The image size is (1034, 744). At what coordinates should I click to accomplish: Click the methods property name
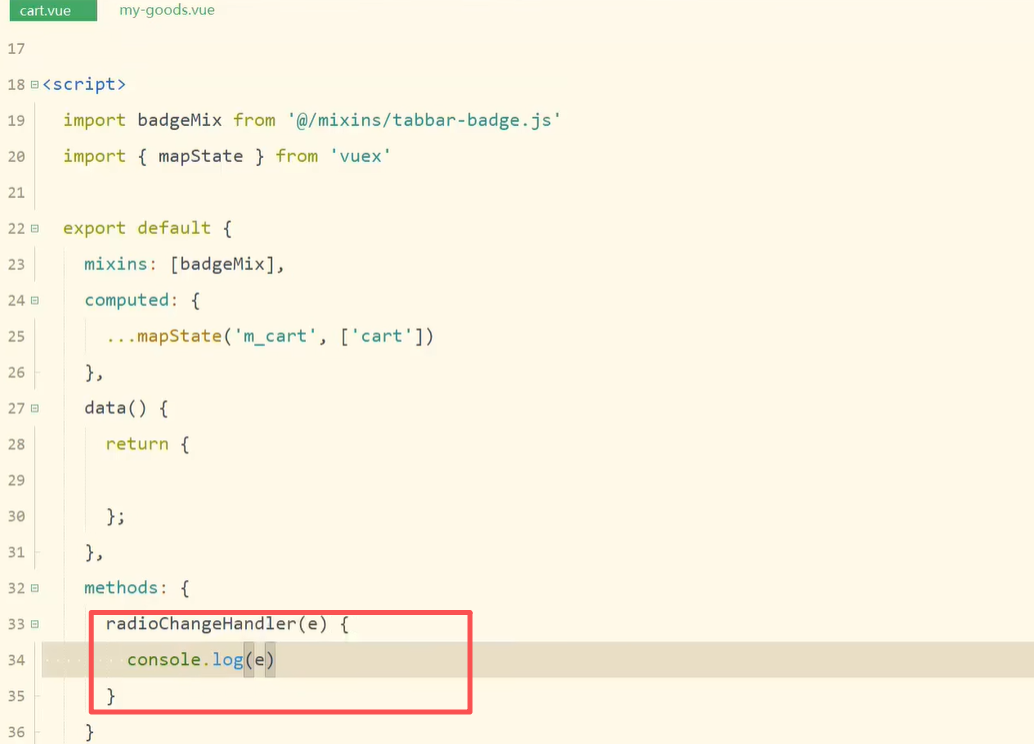point(121,588)
